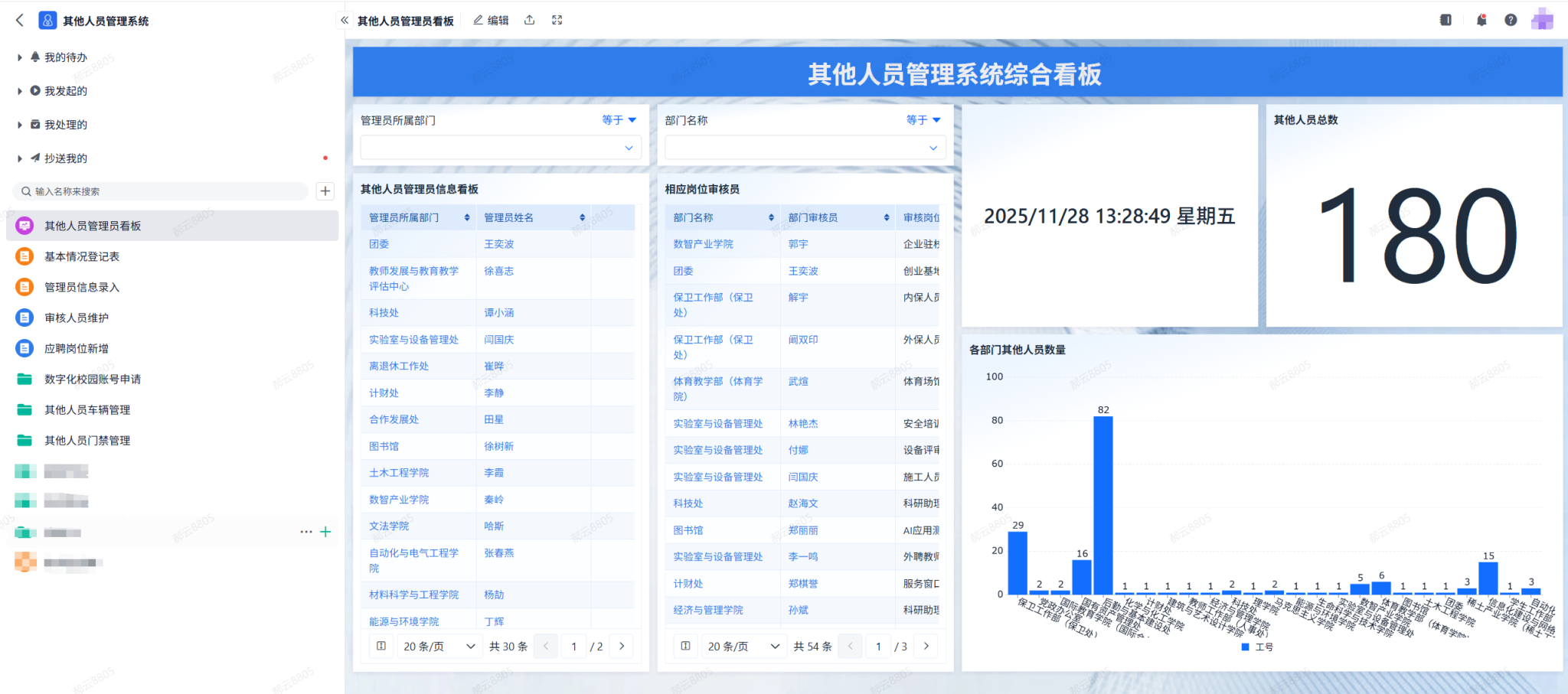The height and width of the screenshot is (694, 1568).
Task: Open the 管理员所属部门 filter dropdown
Action: point(500,147)
